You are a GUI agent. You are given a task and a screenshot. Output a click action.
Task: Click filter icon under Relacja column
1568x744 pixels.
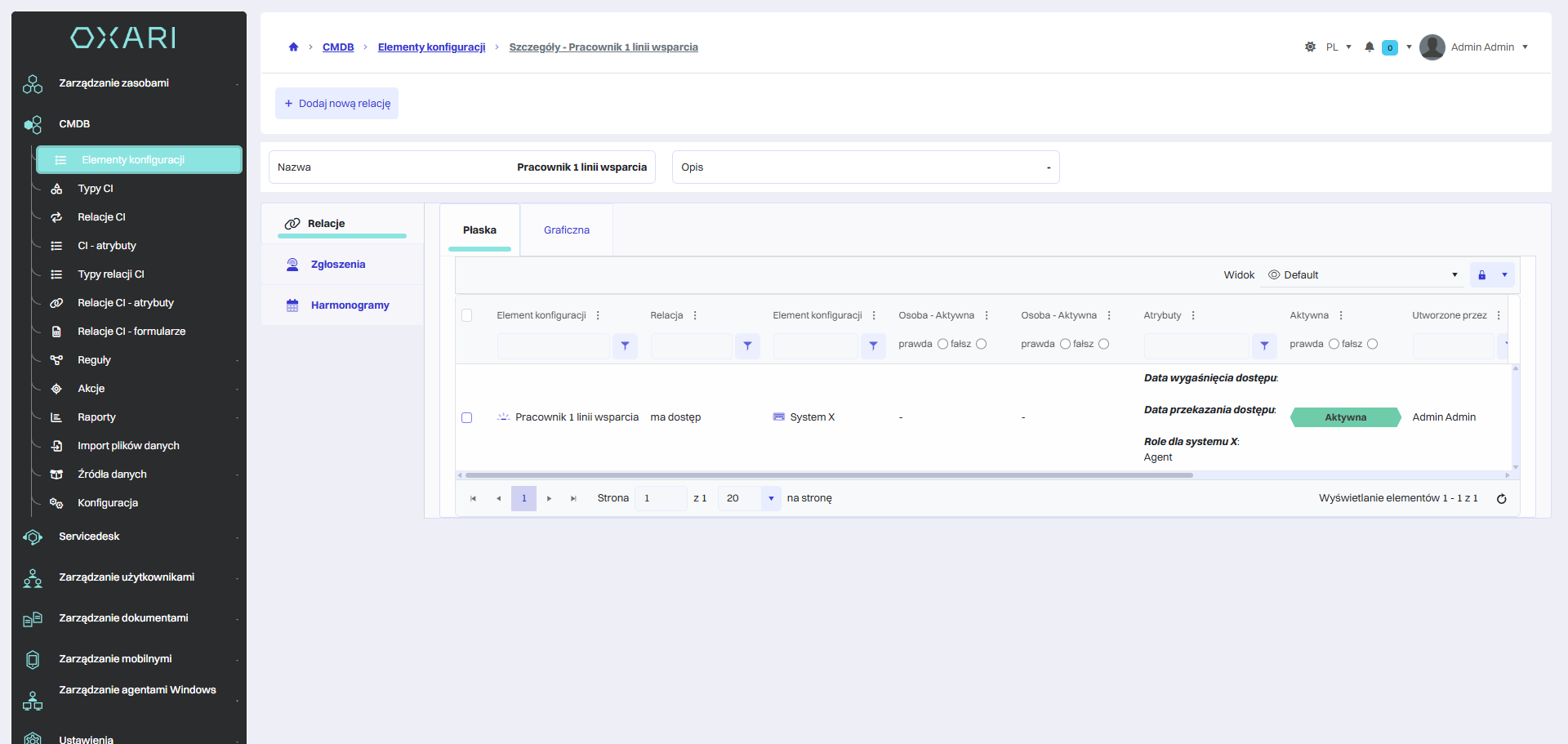point(747,346)
